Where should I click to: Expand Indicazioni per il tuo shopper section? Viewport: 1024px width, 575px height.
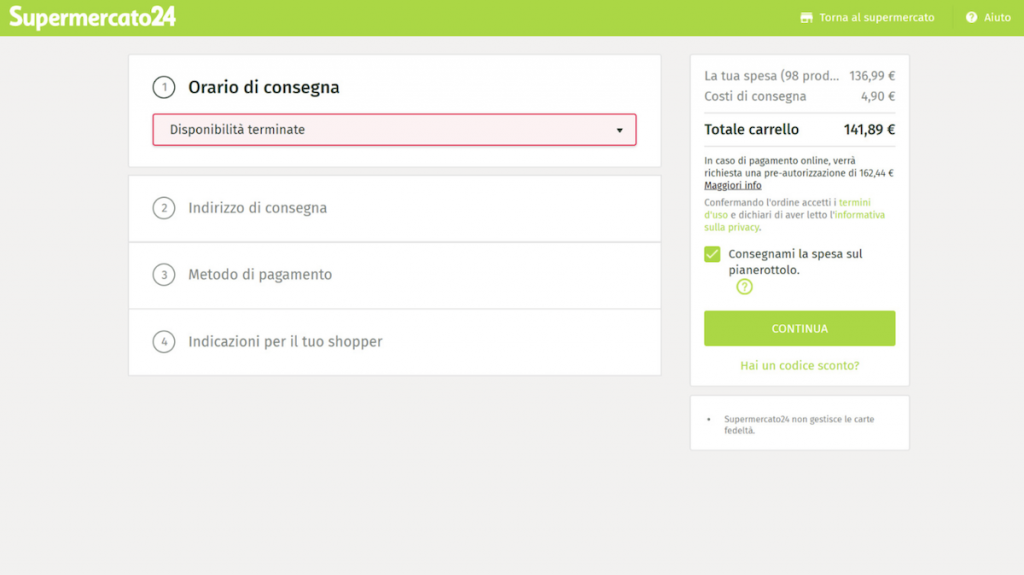point(285,341)
